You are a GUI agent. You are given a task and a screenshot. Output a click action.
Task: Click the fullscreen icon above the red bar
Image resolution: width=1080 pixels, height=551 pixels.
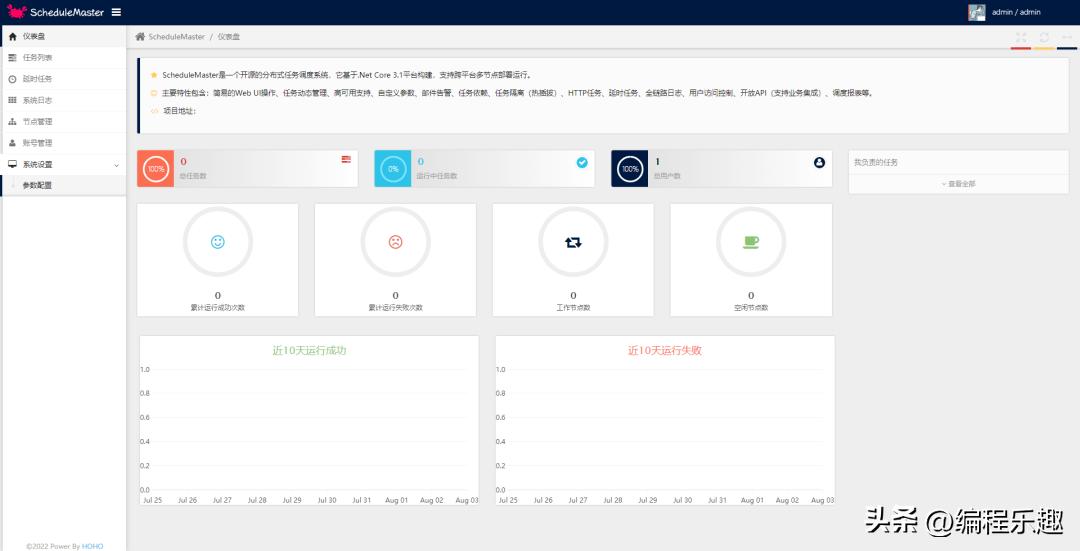(x=1021, y=37)
